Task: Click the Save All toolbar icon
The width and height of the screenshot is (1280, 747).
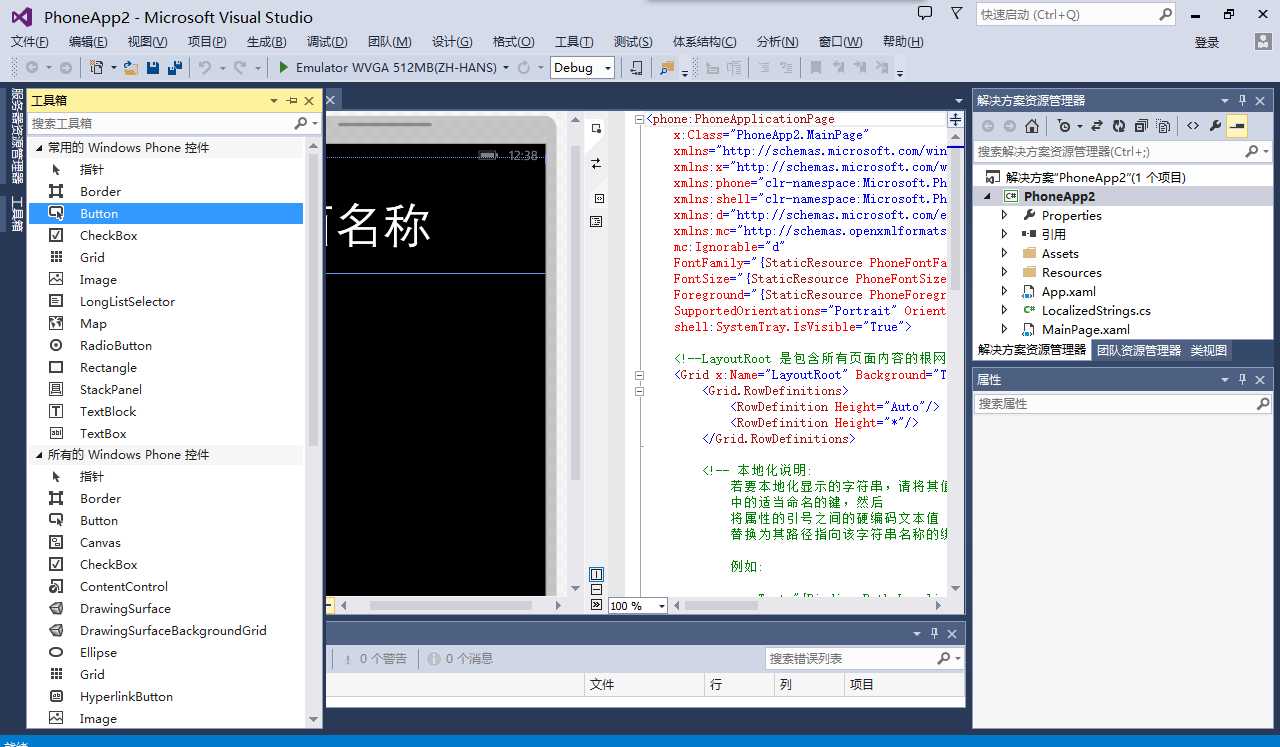Action: click(175, 67)
